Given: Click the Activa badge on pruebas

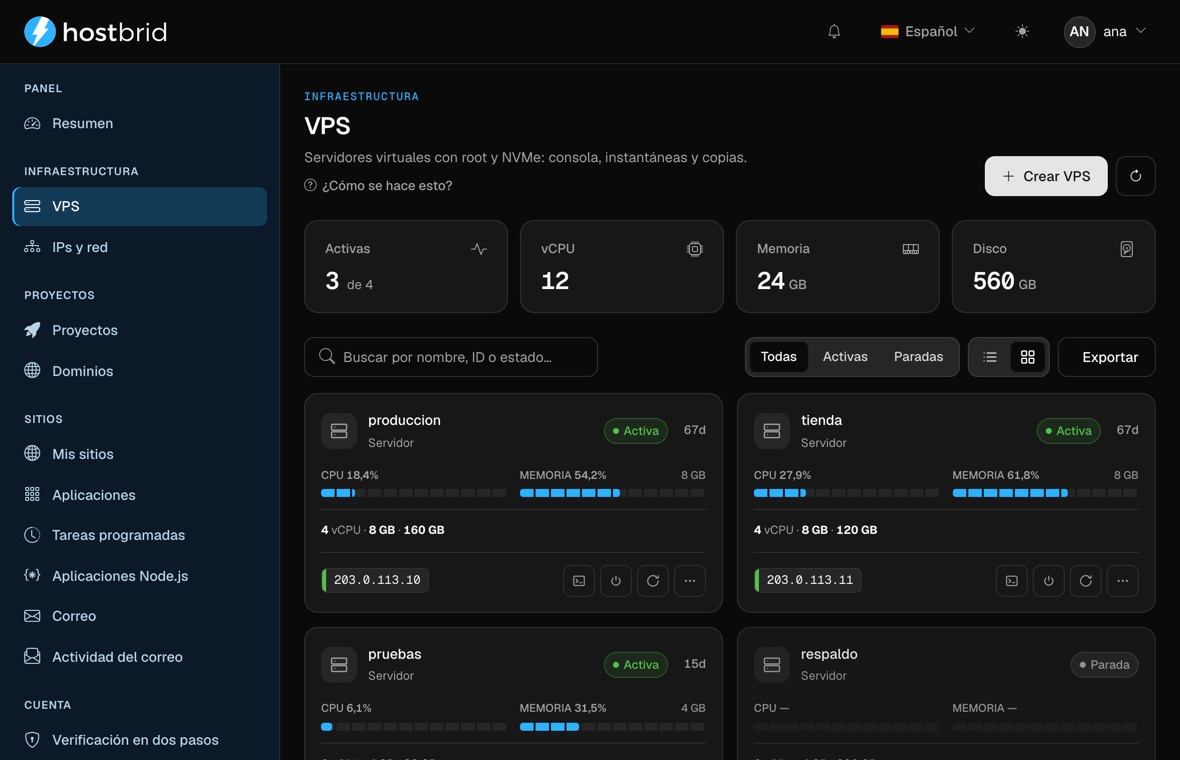Looking at the screenshot, I should [x=636, y=664].
